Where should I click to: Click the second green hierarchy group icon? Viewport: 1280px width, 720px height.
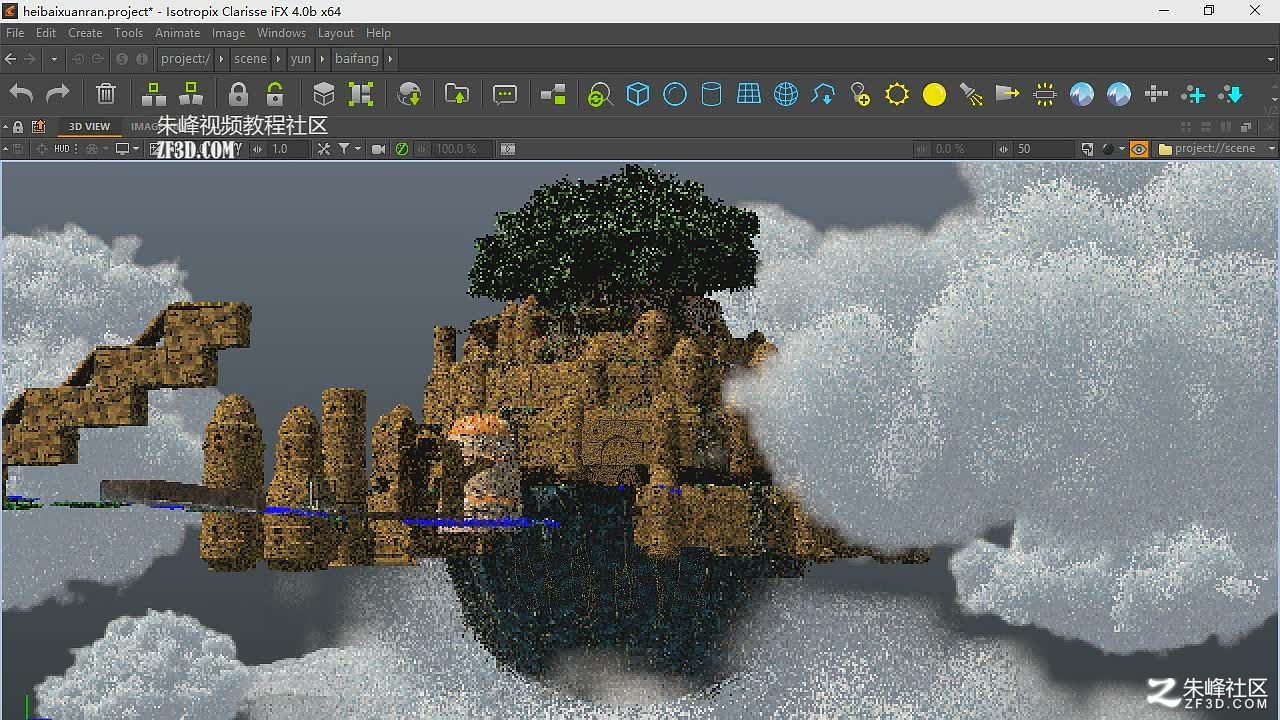click(x=191, y=94)
